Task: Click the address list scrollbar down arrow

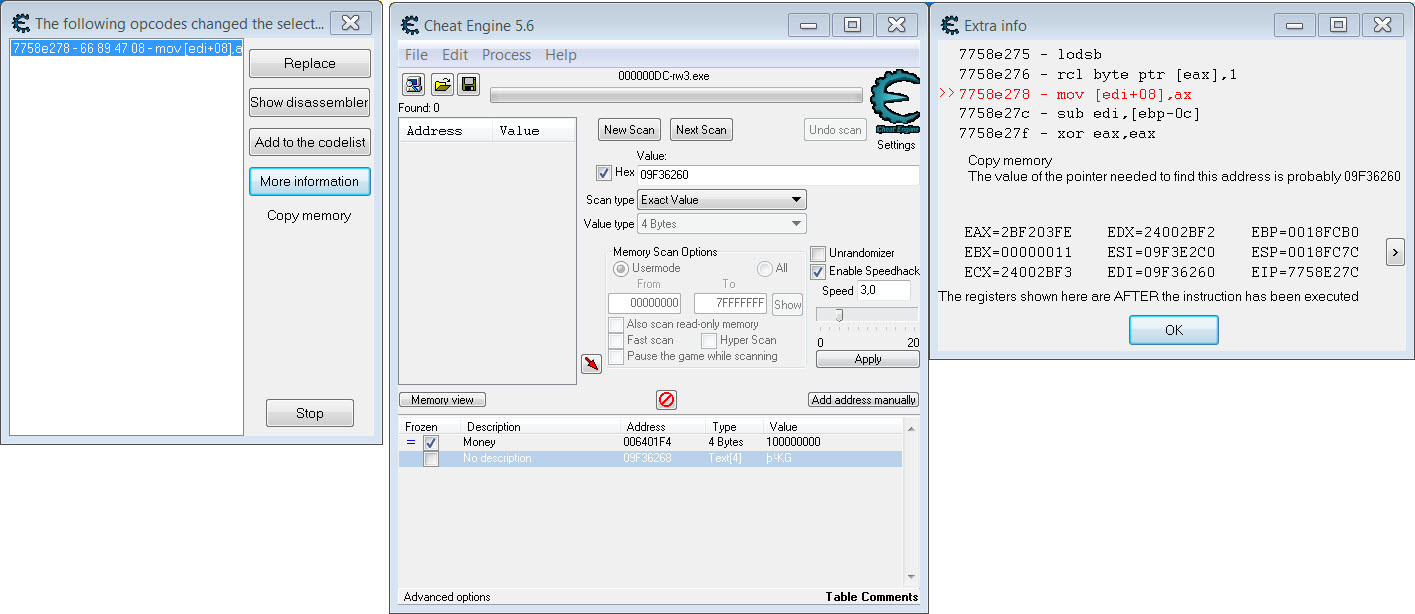Action: 910,578
